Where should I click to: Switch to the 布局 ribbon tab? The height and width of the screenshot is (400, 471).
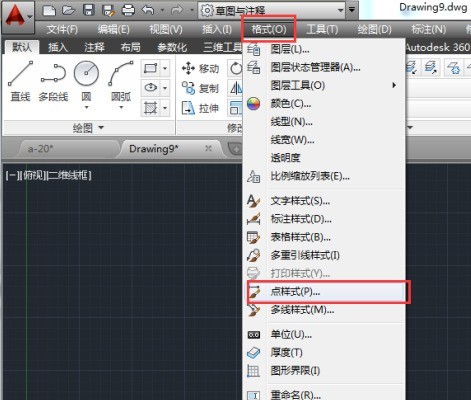point(130,47)
